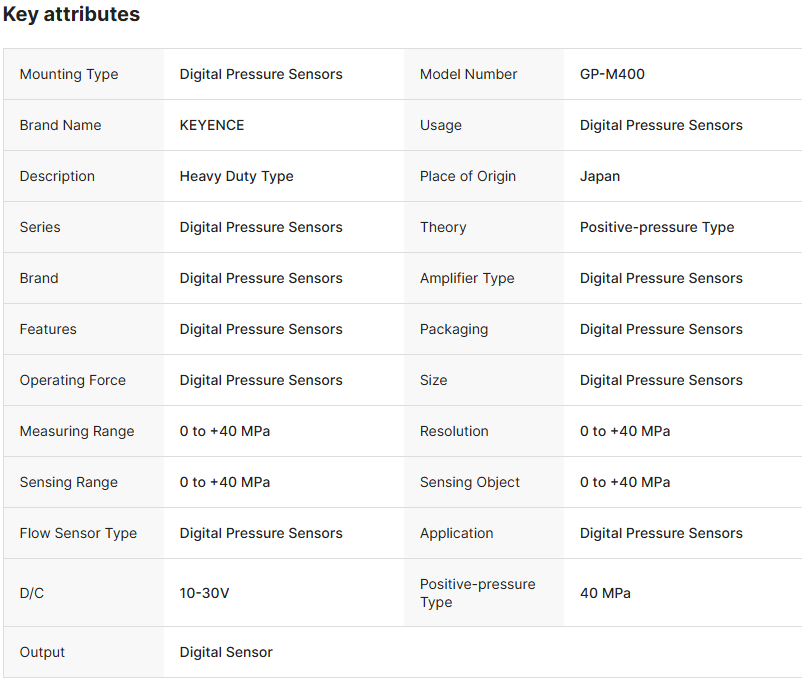Select the Place of Origin label
The image size is (802, 678).
[468, 176]
